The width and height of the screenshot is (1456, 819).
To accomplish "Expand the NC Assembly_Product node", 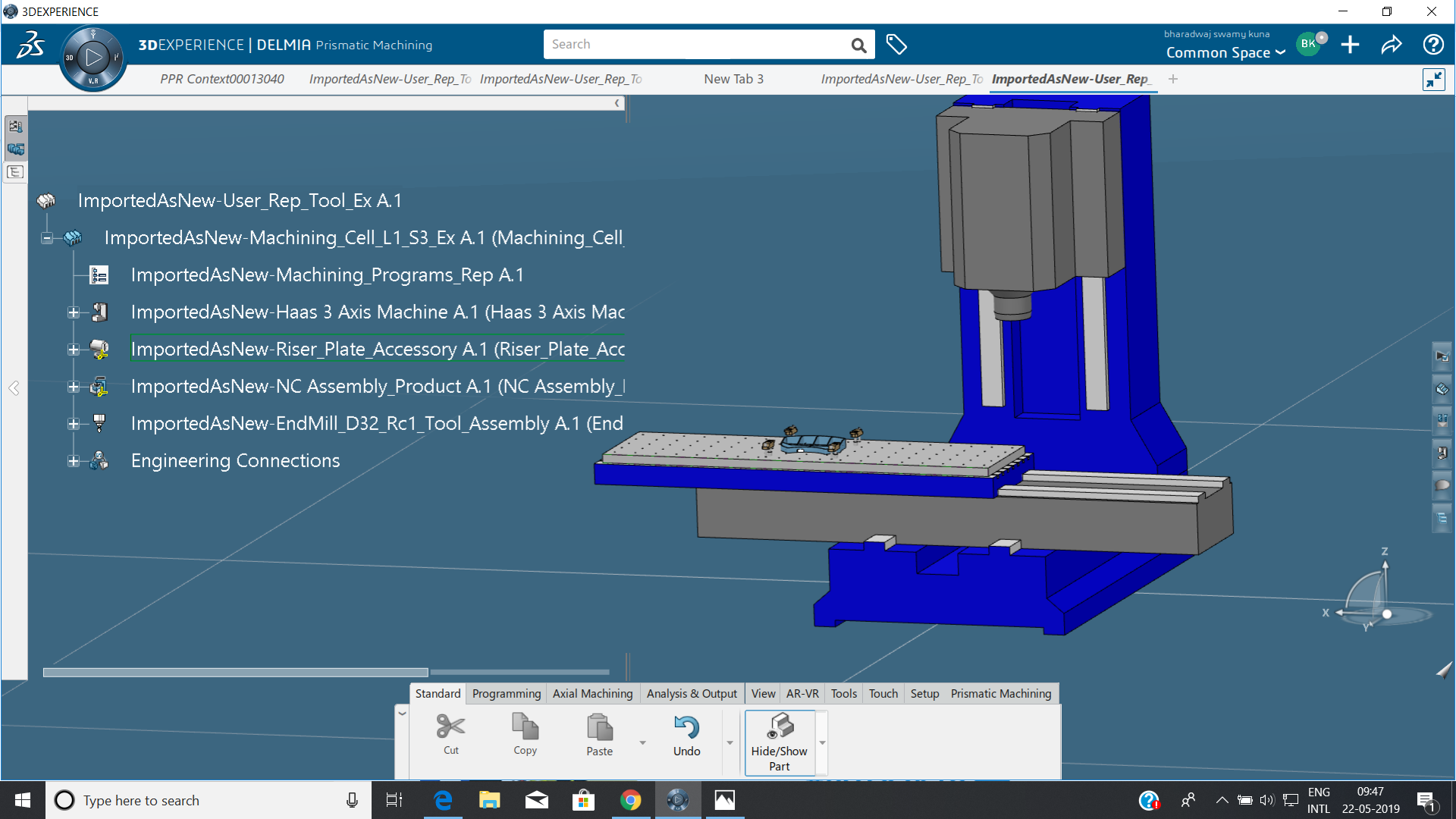I will coord(74,387).
